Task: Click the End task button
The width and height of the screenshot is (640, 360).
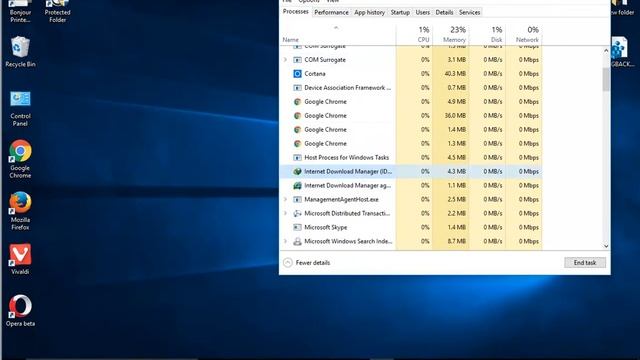Action: point(585,262)
